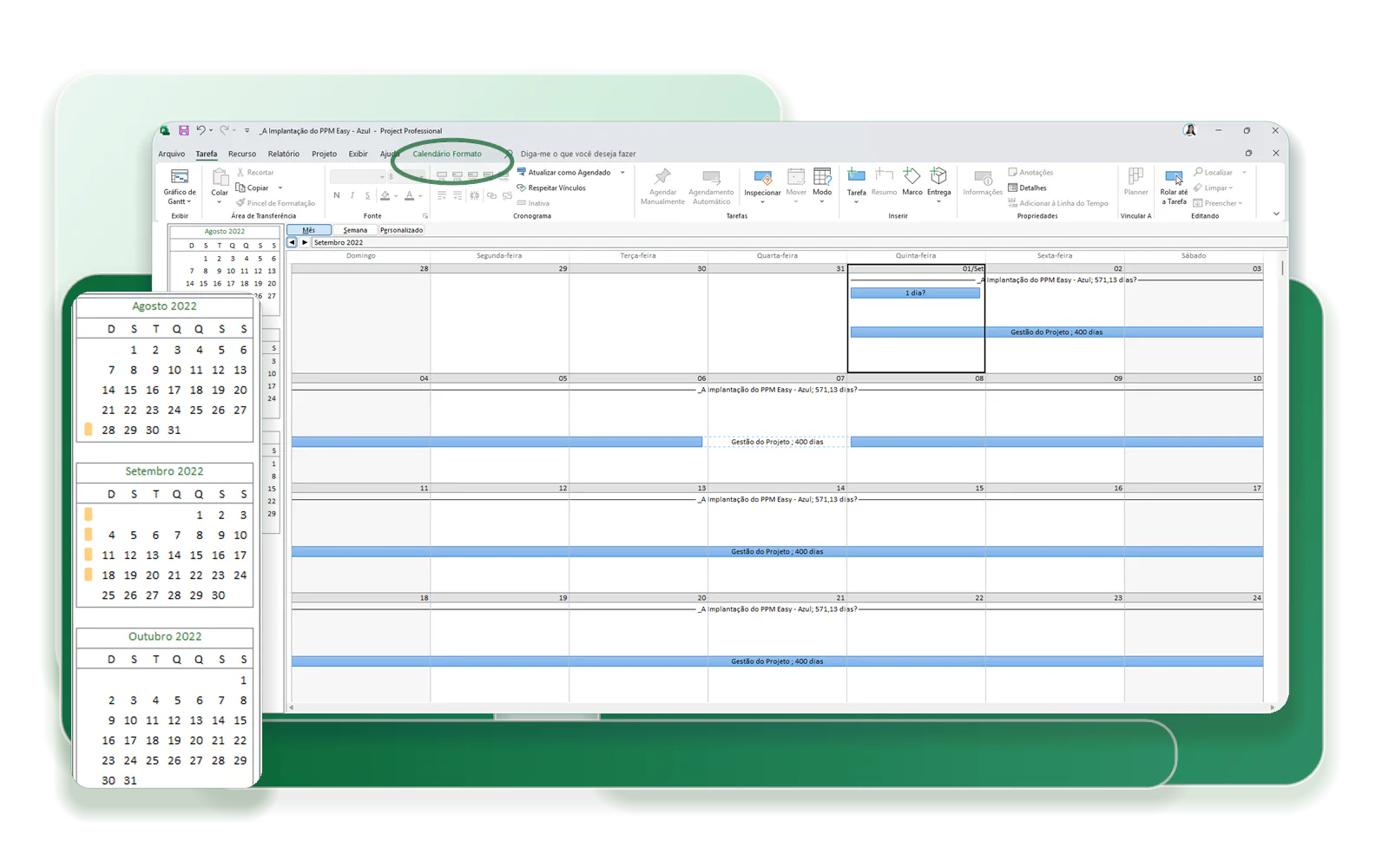Image resolution: width=1389 pixels, height=868 pixels.
Task: Open the Gráfico de Gantt view button
Action: (x=180, y=187)
